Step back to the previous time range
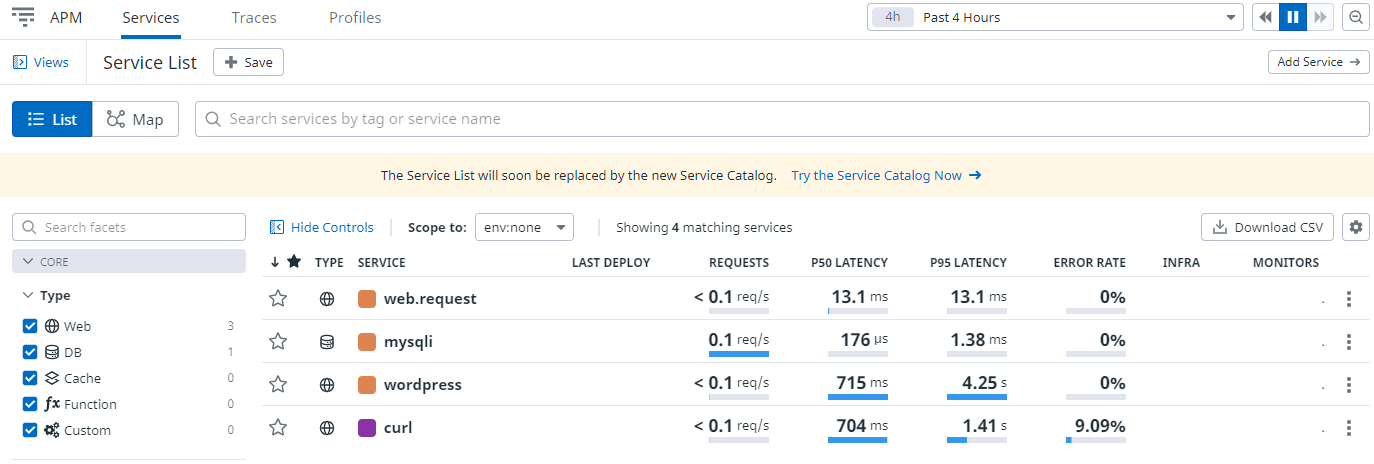Screen dimensions: 1374x464 [1265, 17]
